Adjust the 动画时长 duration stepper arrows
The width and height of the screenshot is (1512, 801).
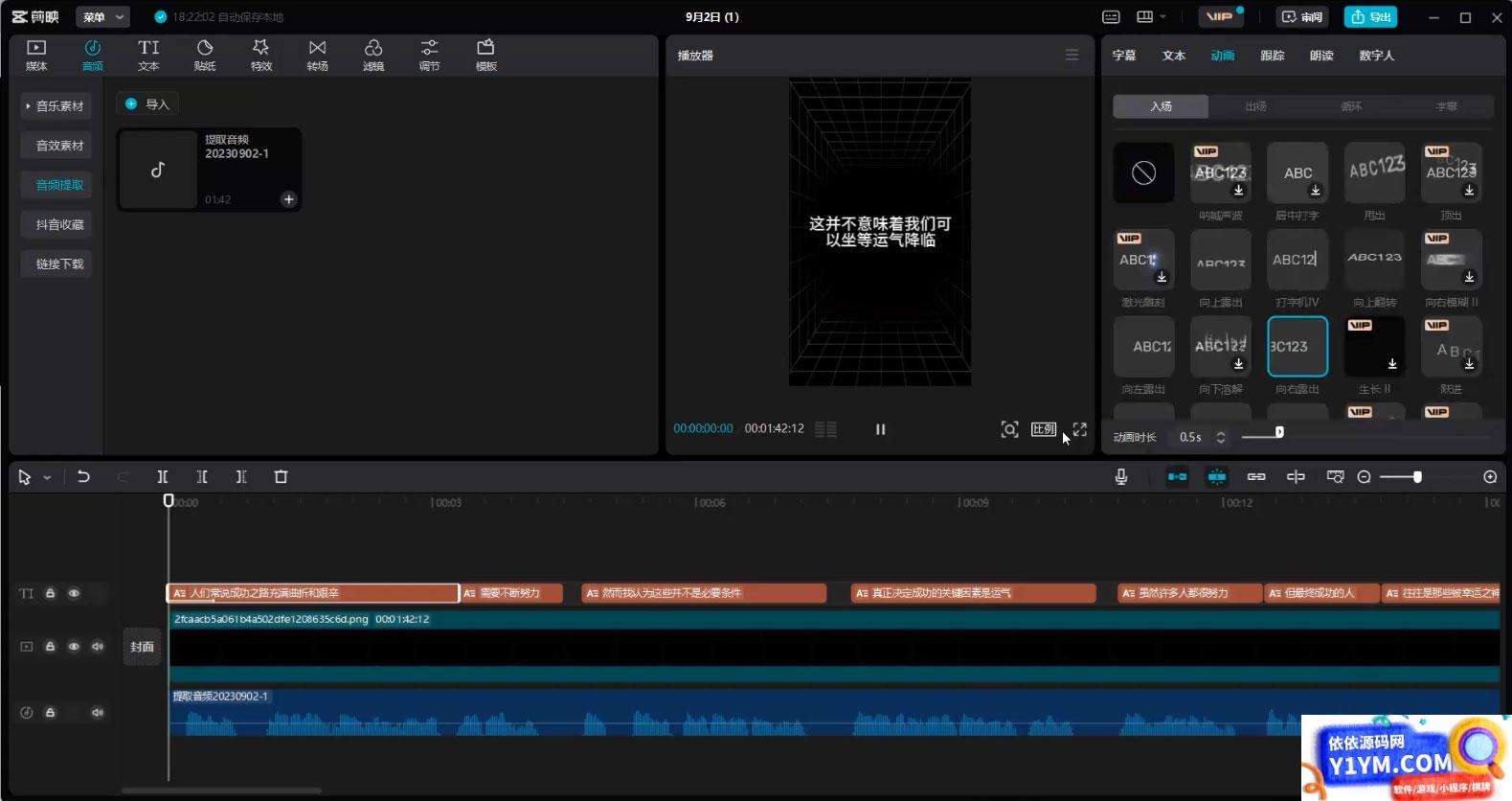pyautogui.click(x=1220, y=437)
